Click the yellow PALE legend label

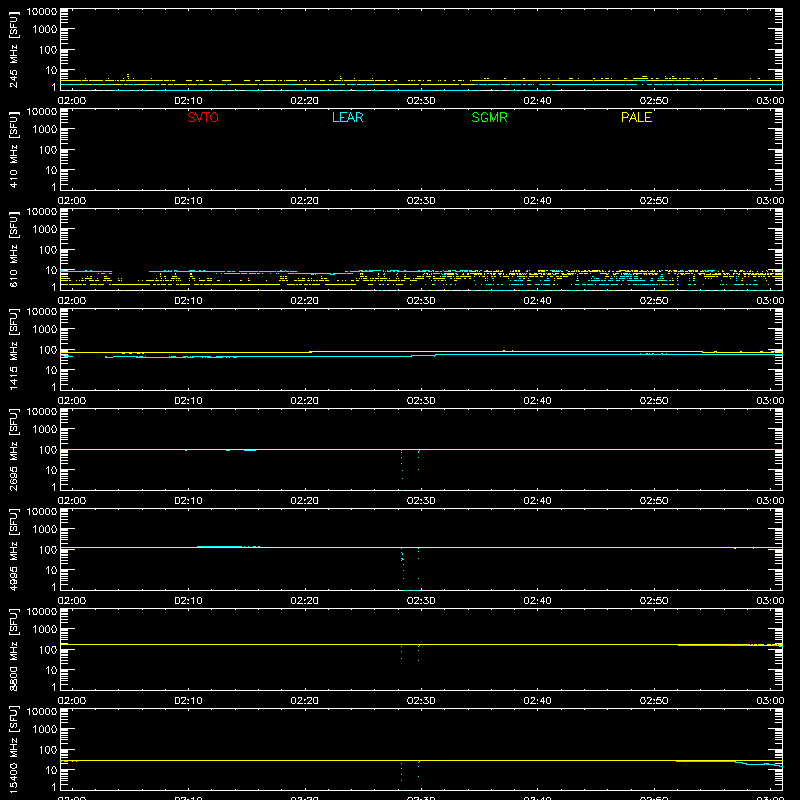(636, 117)
